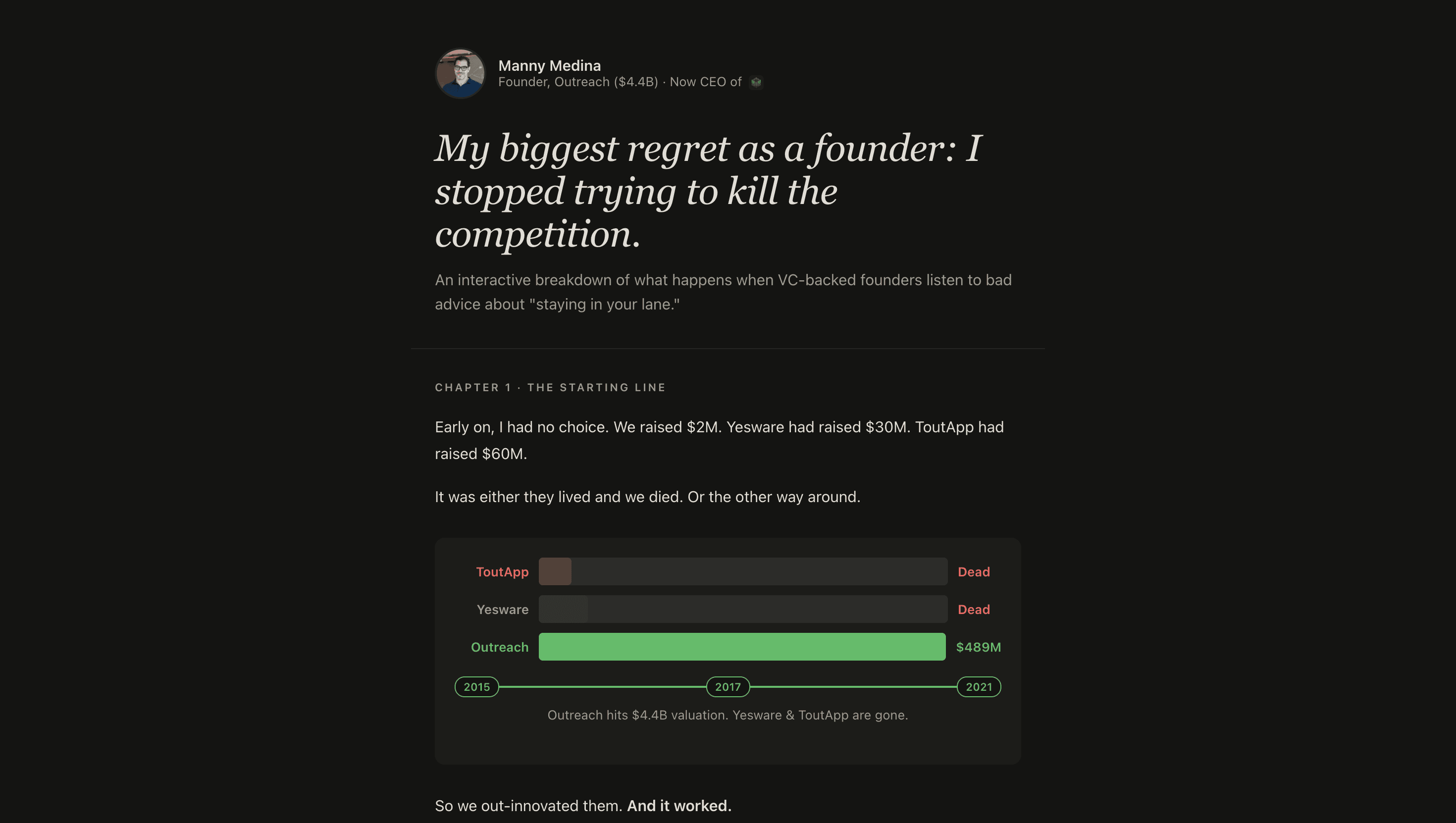The width and height of the screenshot is (1456, 823).
Task: Click Manny Medina's profile photo
Action: click(460, 73)
